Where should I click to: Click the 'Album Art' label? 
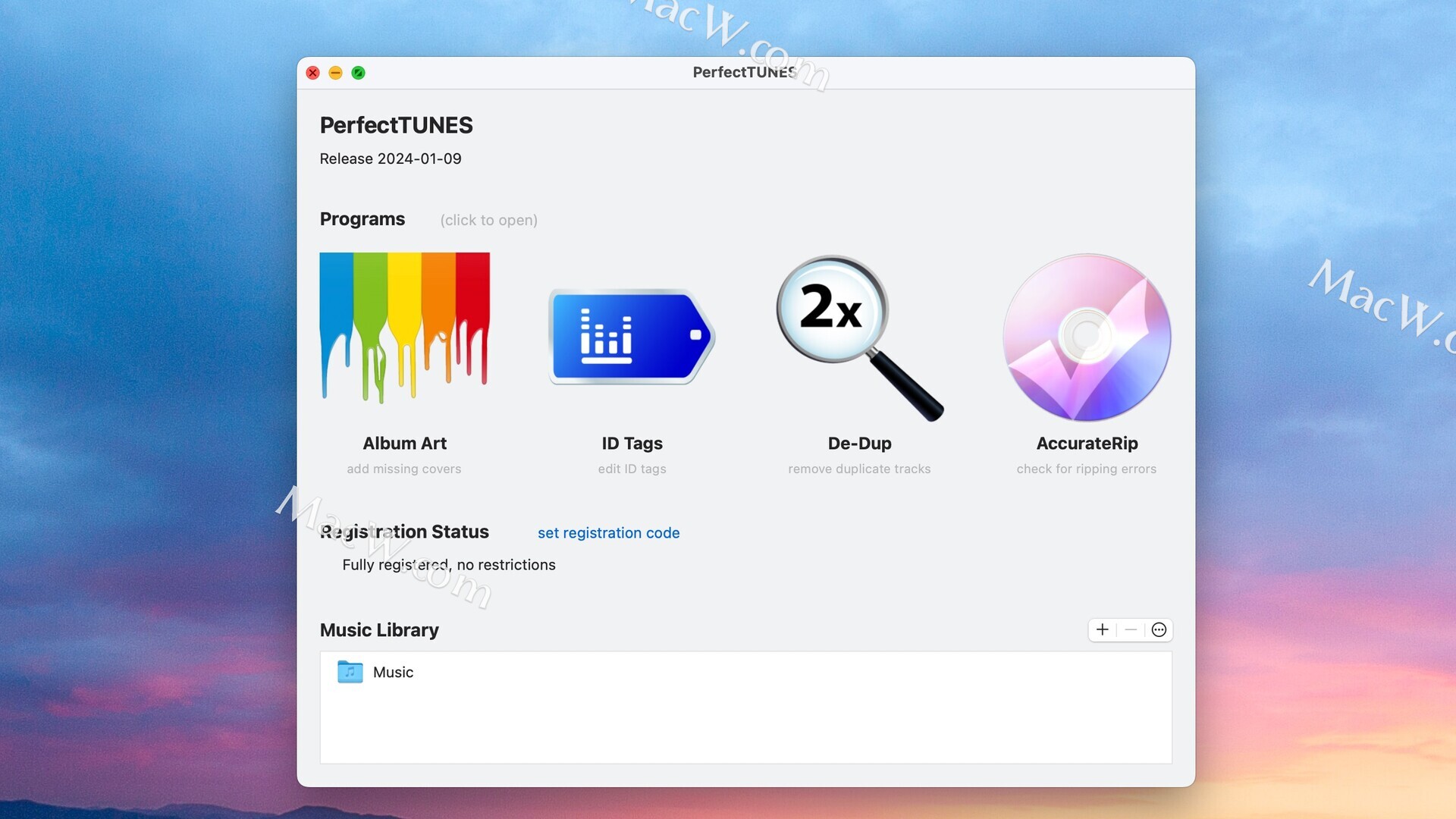coord(404,443)
